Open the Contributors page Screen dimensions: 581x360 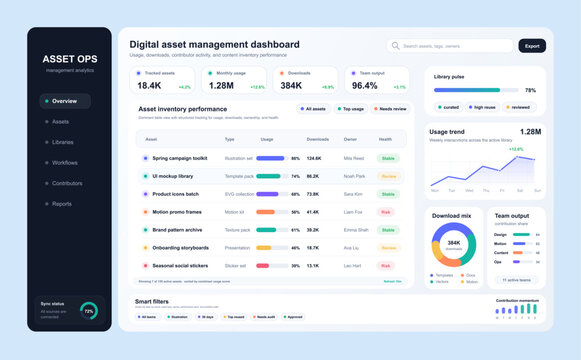(67, 183)
